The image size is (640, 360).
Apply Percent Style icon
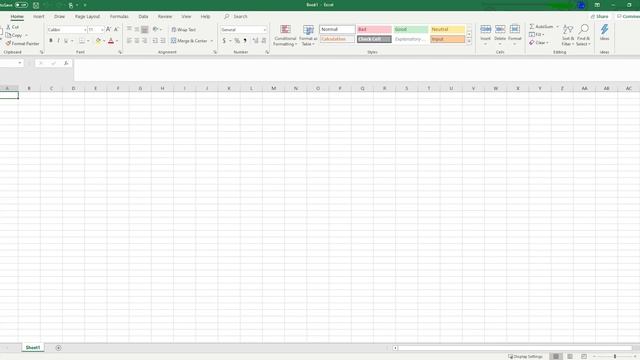237,41
